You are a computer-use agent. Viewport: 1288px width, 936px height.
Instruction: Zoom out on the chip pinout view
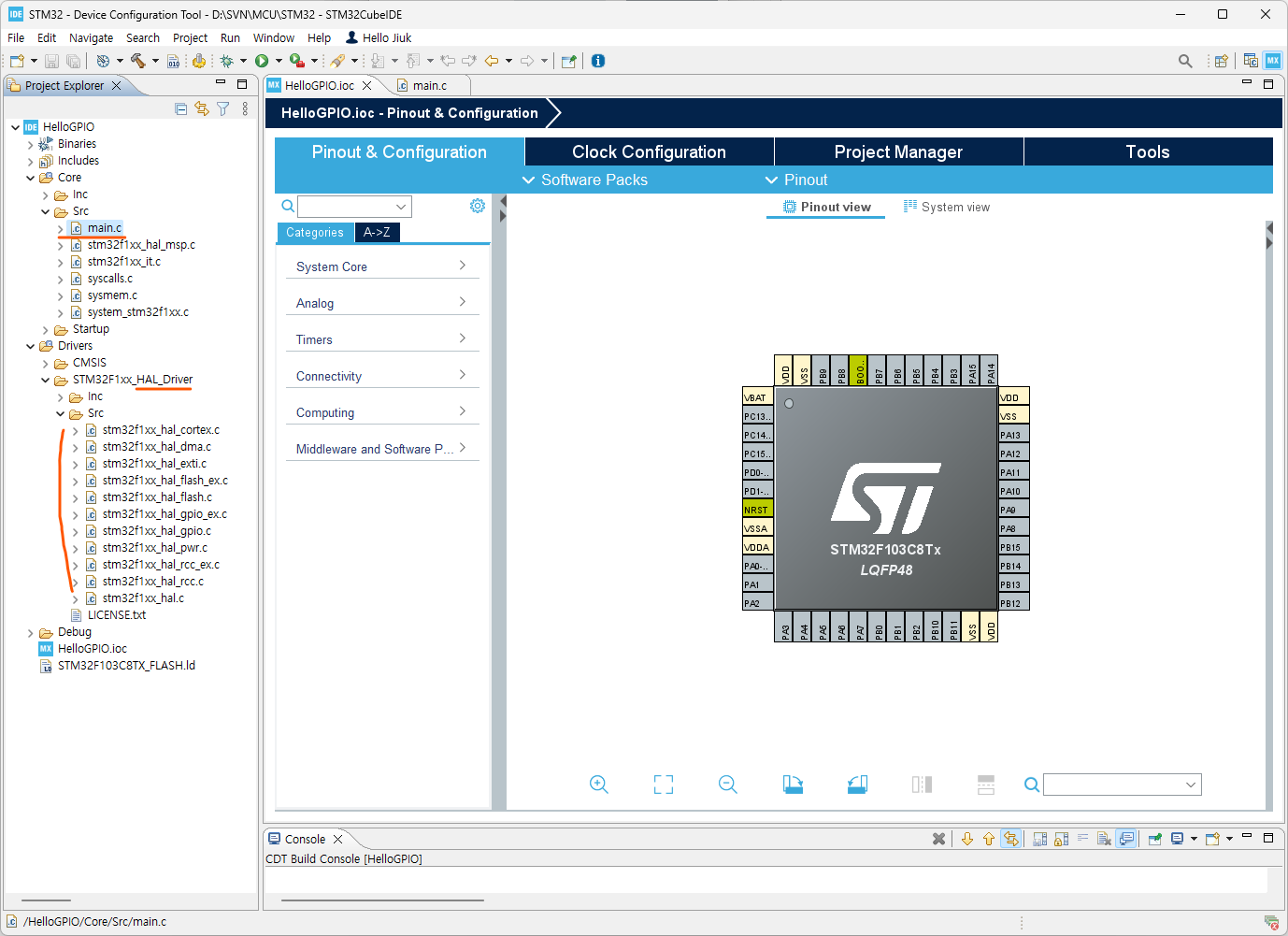click(x=728, y=785)
